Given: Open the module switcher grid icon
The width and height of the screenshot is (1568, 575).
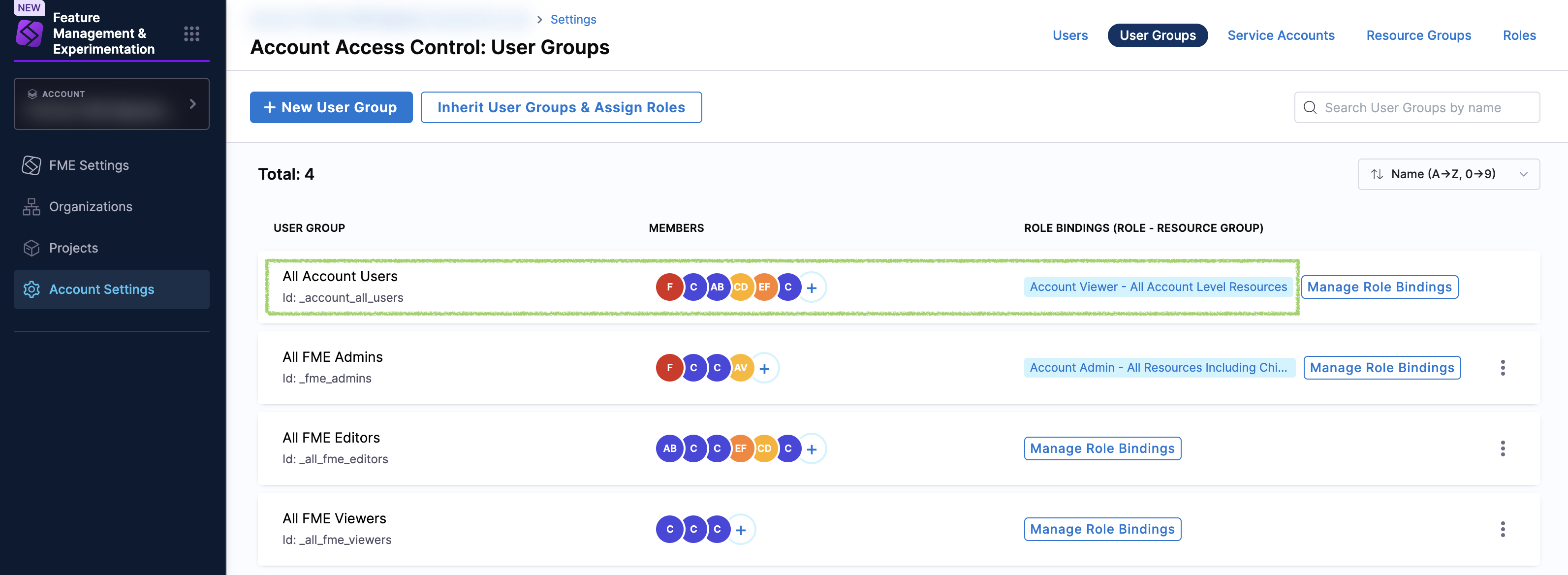Looking at the screenshot, I should (192, 33).
